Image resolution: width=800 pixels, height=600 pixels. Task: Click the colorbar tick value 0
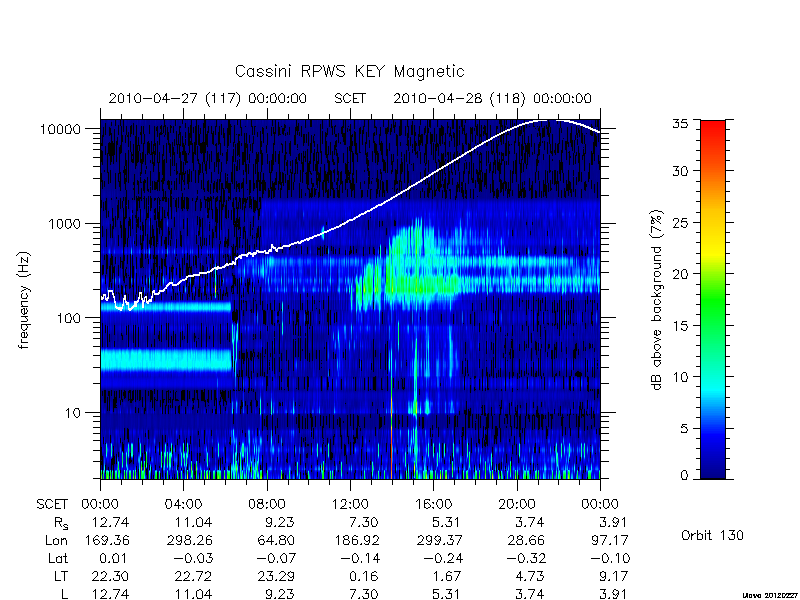(x=684, y=476)
